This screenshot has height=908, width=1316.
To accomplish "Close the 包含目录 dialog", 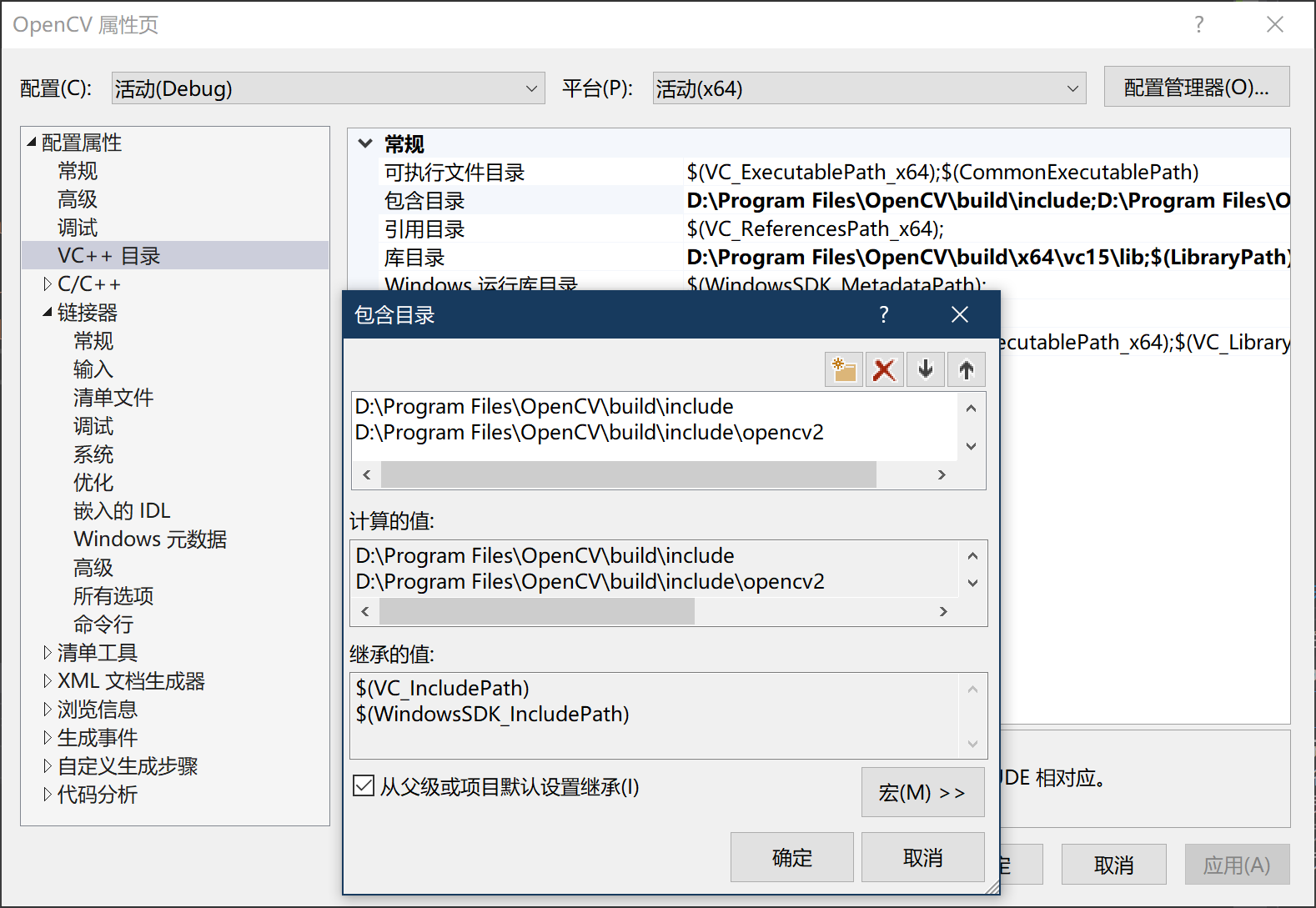I will (960, 314).
